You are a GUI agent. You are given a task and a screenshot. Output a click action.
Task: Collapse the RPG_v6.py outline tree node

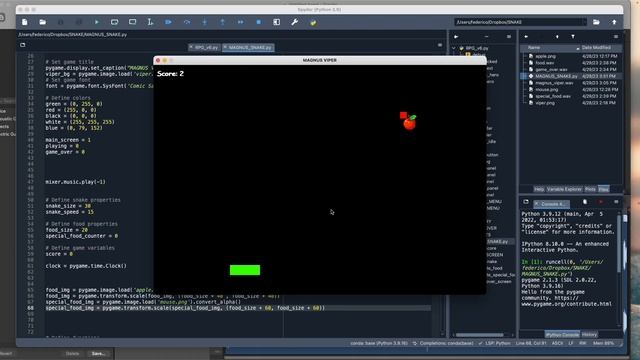[x=454, y=48]
